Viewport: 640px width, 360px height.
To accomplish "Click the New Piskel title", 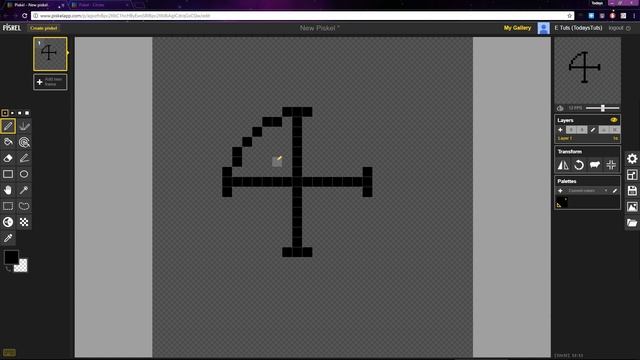I will click(x=320, y=28).
